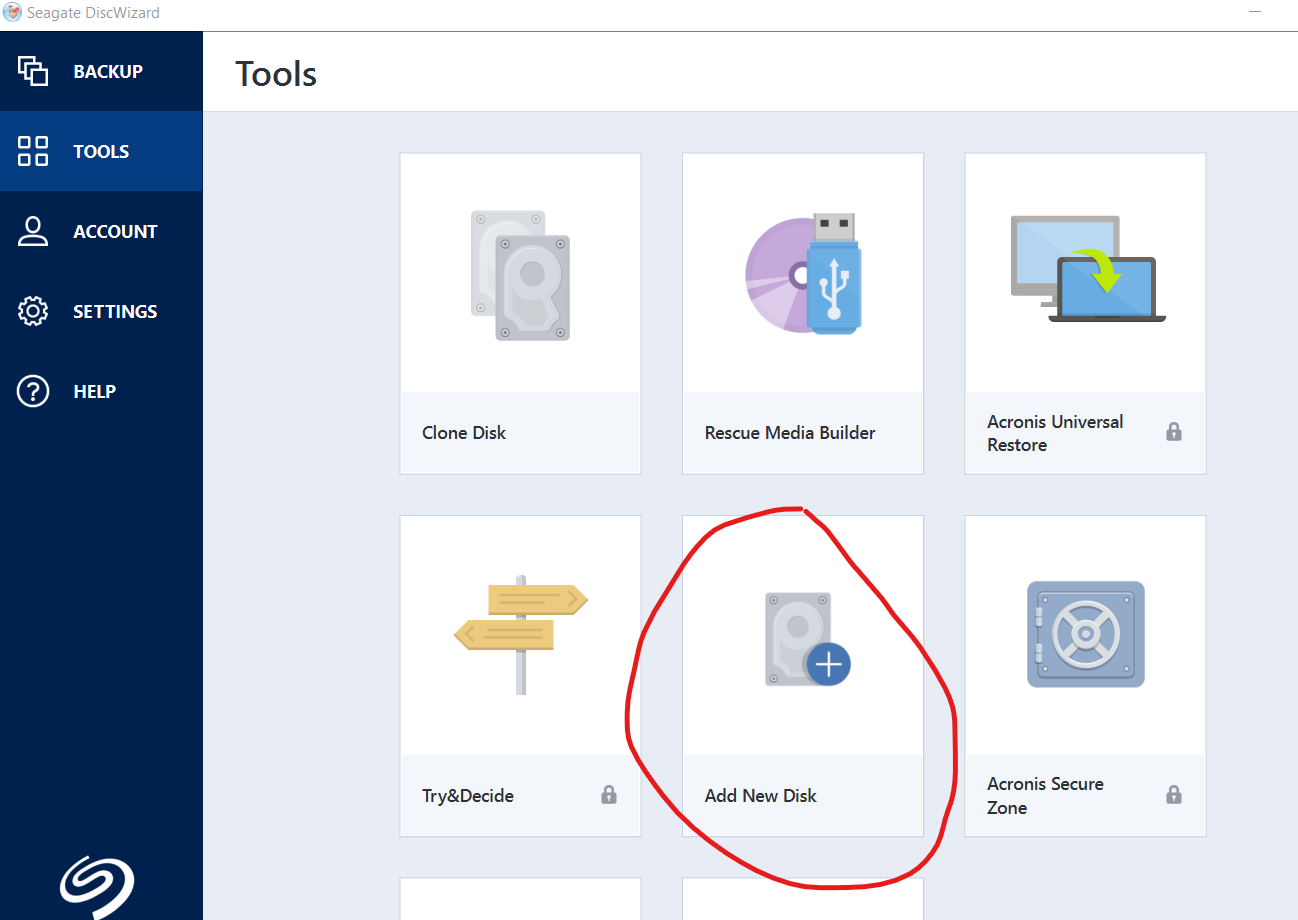The width and height of the screenshot is (1298, 920).
Task: Click the Seagate logo in the sidebar
Action: (x=97, y=889)
